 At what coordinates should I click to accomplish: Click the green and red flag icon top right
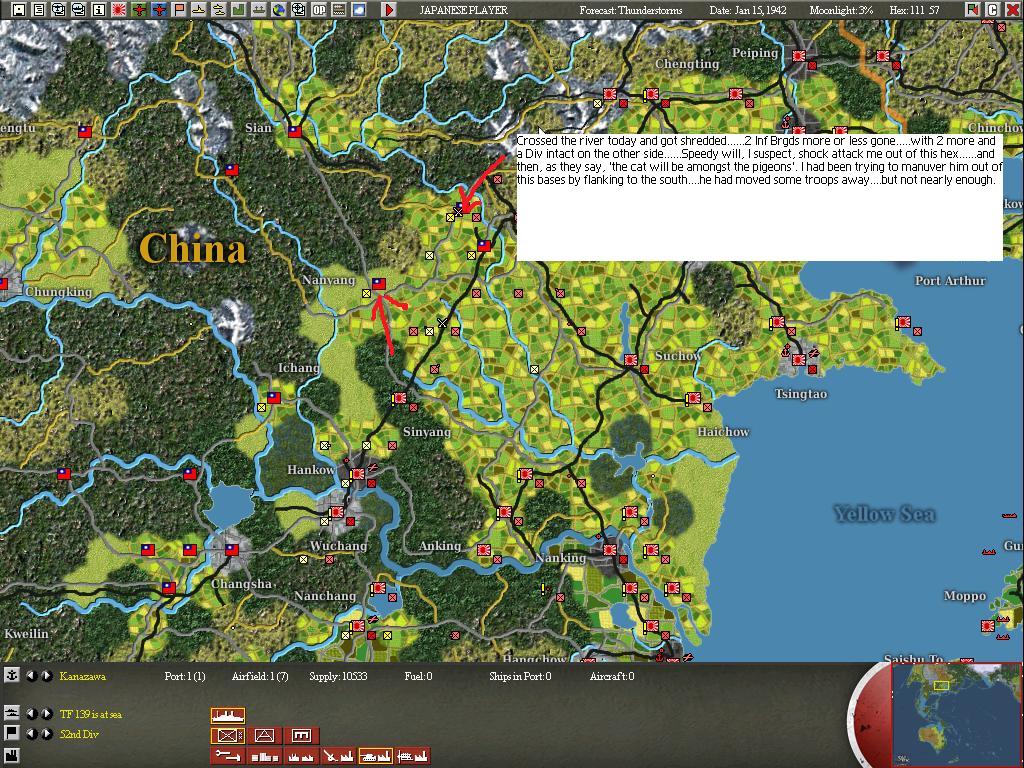pos(973,9)
